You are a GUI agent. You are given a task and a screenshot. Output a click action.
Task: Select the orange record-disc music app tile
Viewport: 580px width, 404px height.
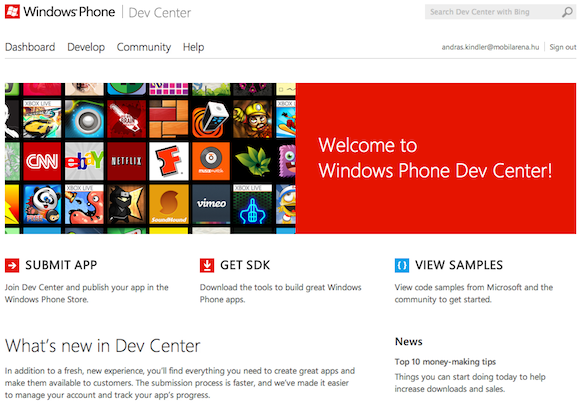pyautogui.click(x=211, y=161)
